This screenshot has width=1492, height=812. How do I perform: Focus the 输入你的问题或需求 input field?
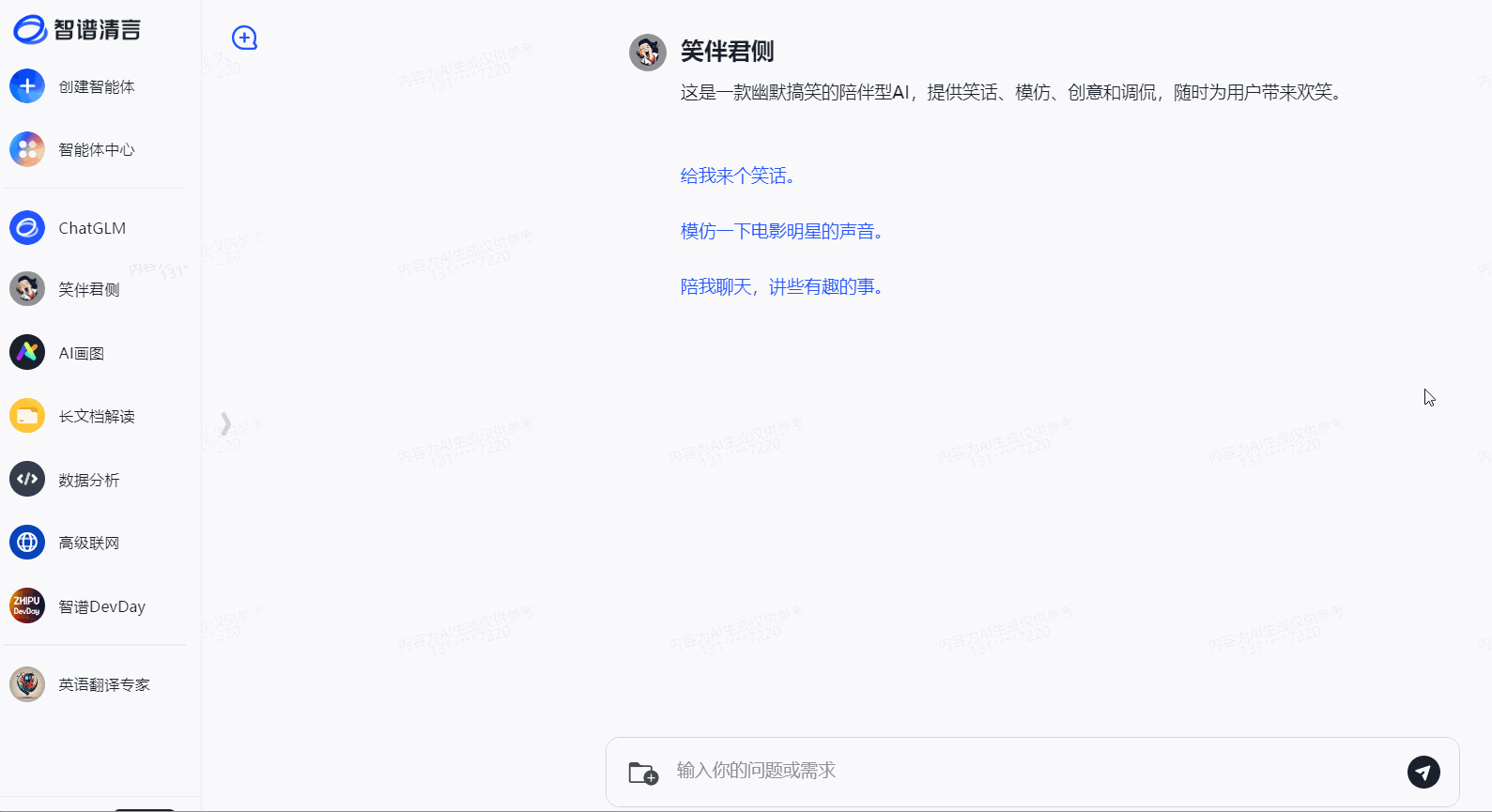[x=1033, y=771]
